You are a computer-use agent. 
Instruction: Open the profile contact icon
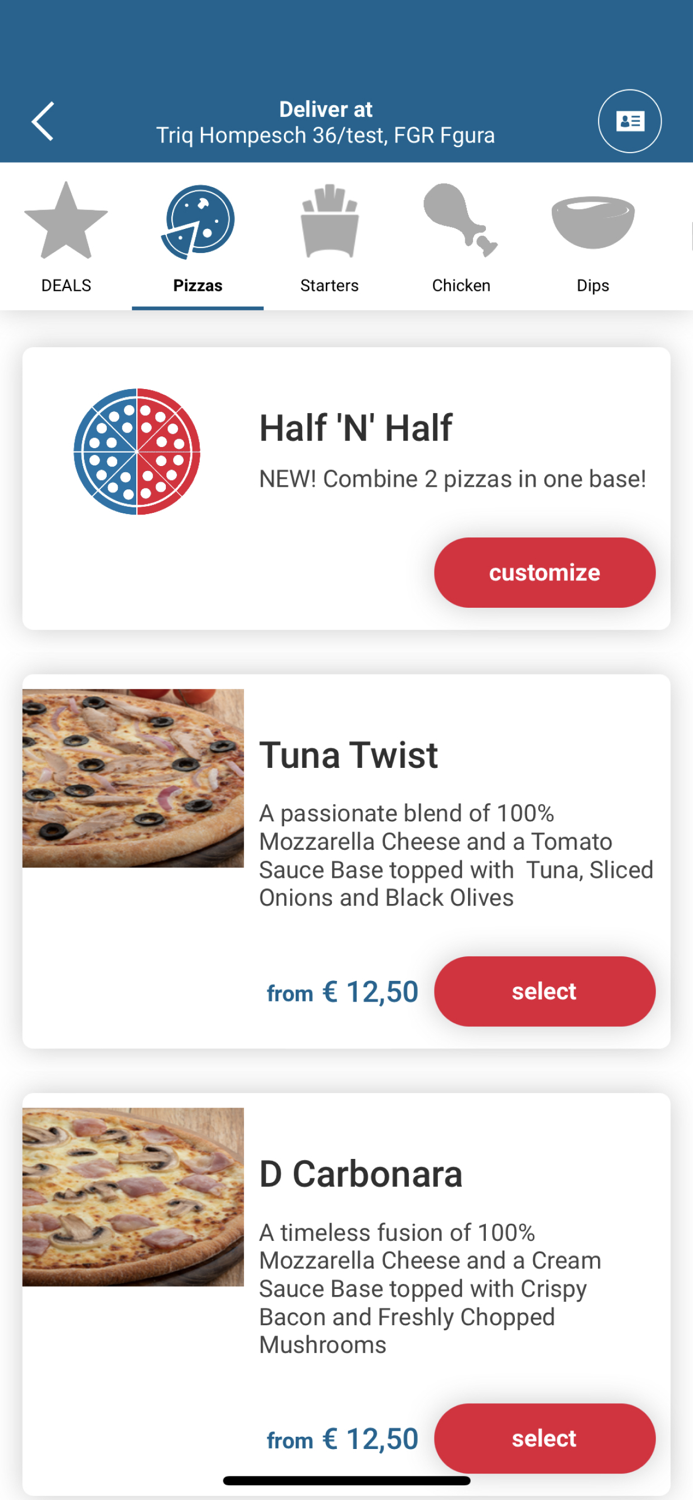pyautogui.click(x=629, y=120)
